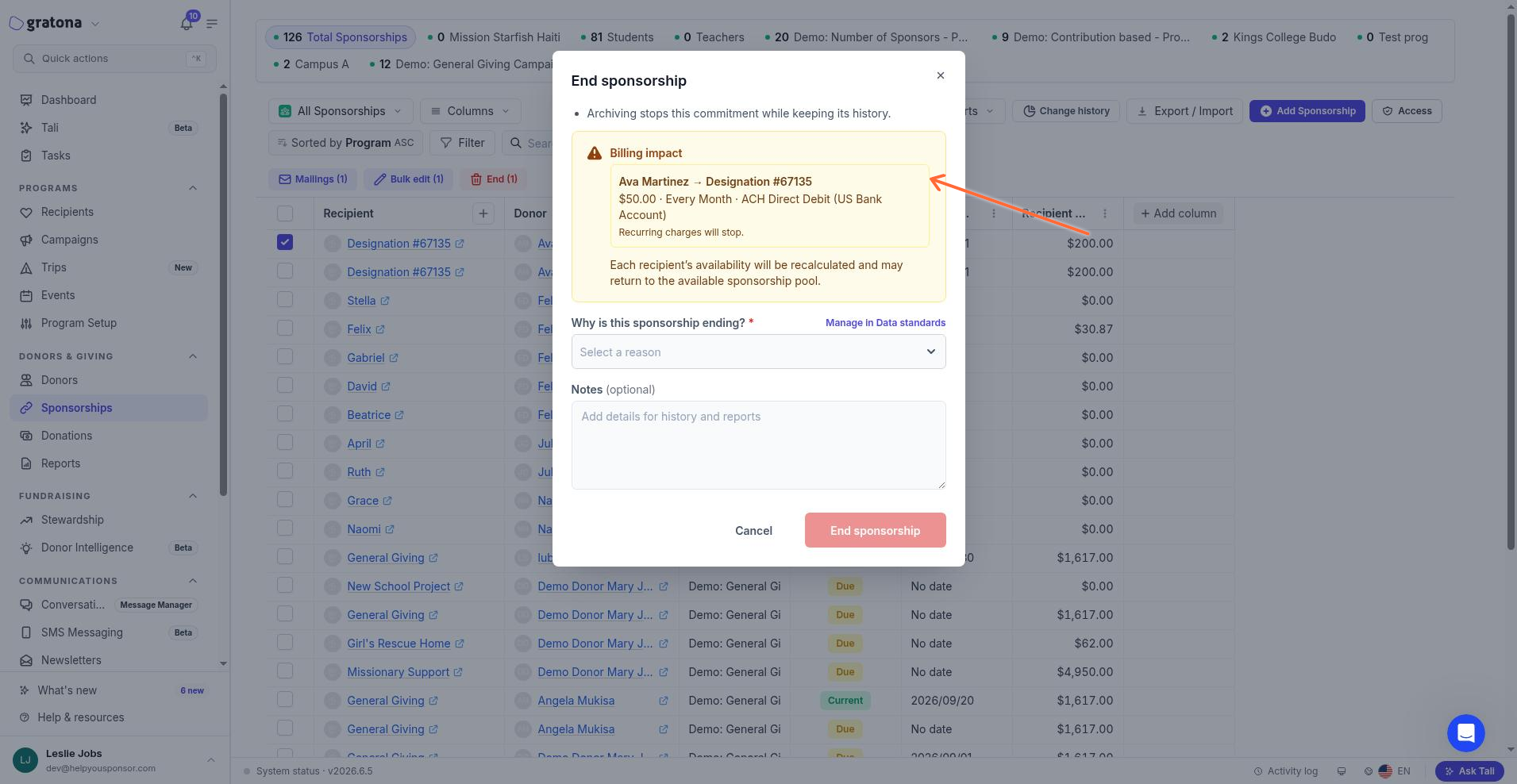Click the Tasks clipboard icon
The width and height of the screenshot is (1517, 784).
tap(26, 156)
